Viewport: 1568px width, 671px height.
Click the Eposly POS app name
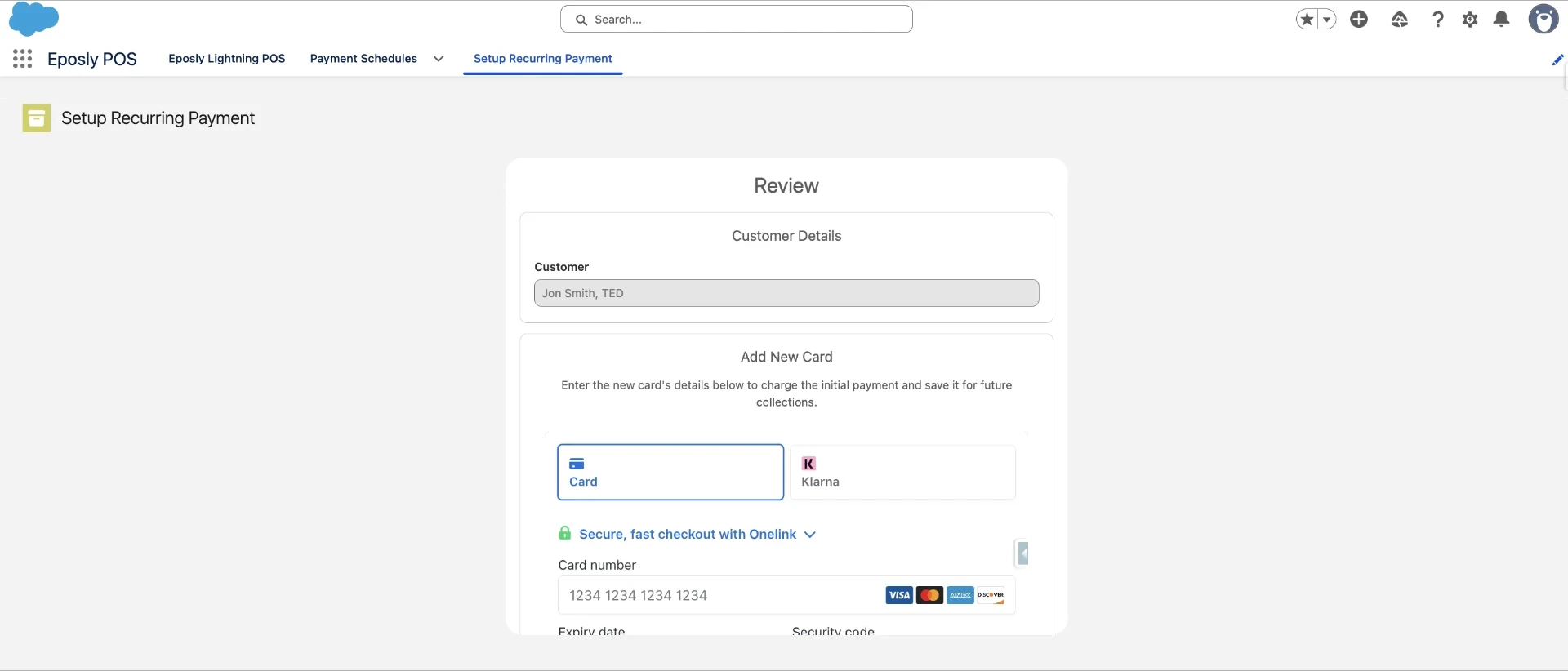92,59
